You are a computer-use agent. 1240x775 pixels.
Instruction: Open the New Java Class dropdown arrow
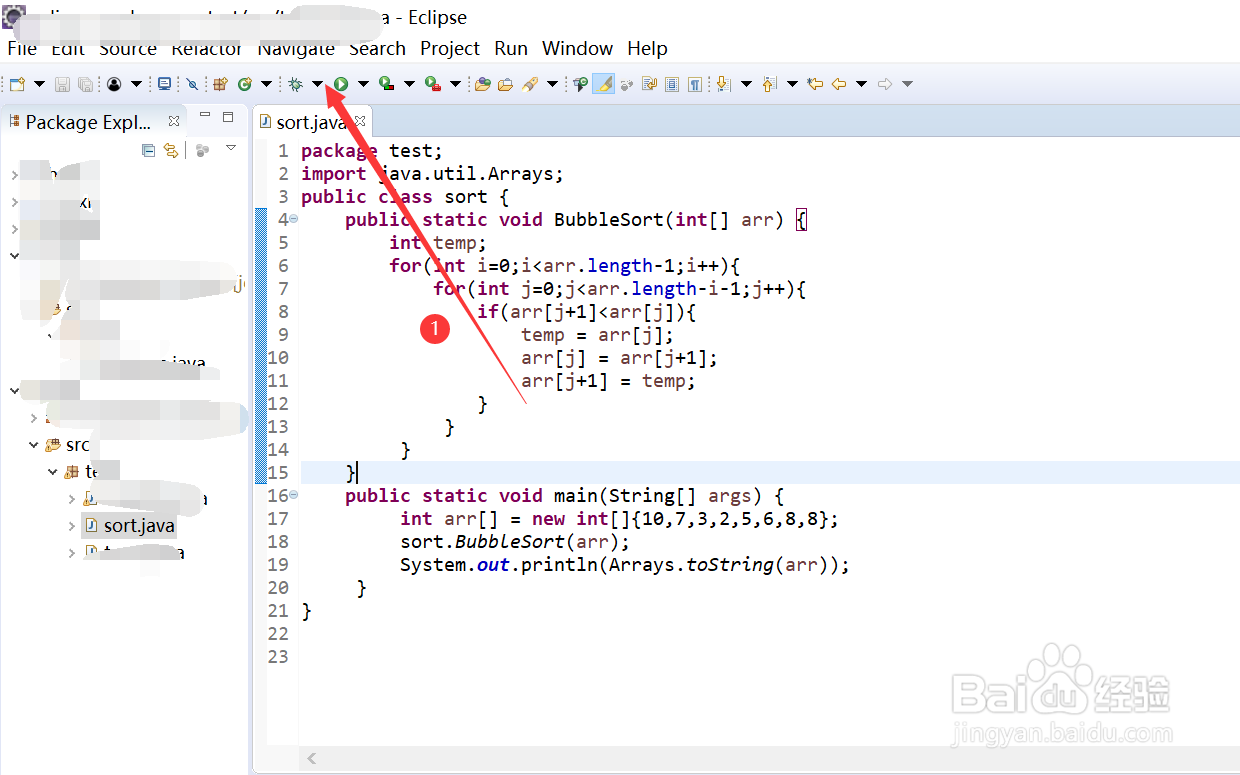click(x=266, y=84)
